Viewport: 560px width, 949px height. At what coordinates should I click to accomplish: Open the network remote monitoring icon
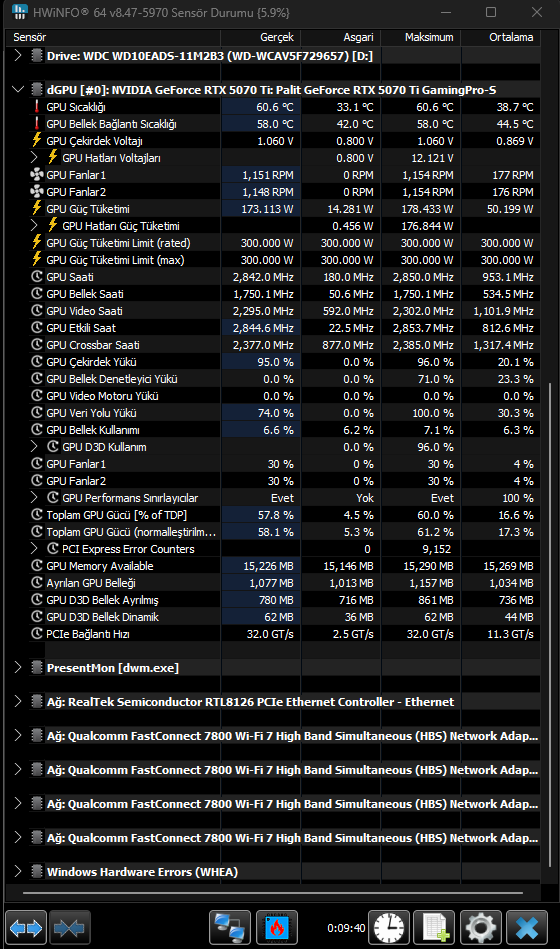[230, 927]
